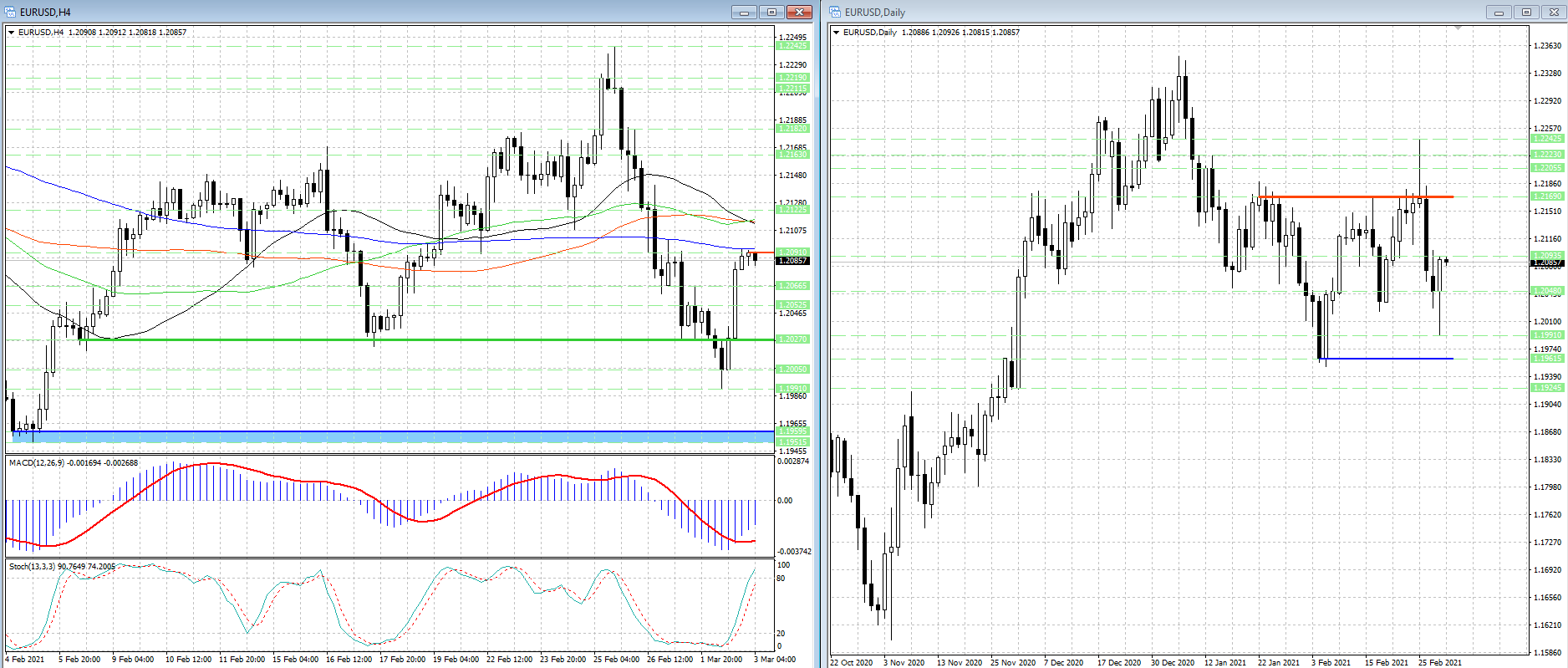Minimize the EURUSD,Daily chart window
This screenshot has width=1568, height=668.
coord(1499,12)
